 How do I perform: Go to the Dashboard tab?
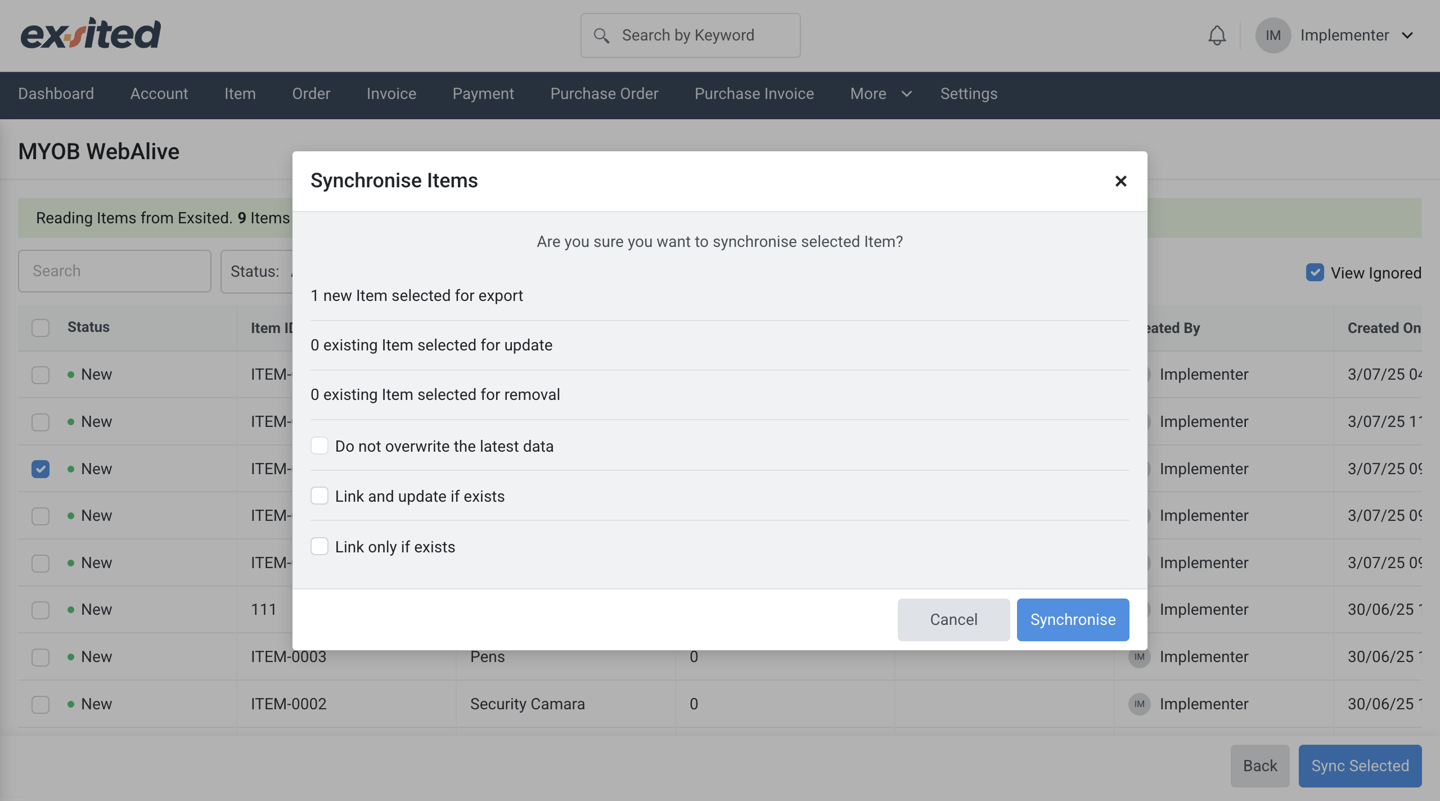[56, 94]
